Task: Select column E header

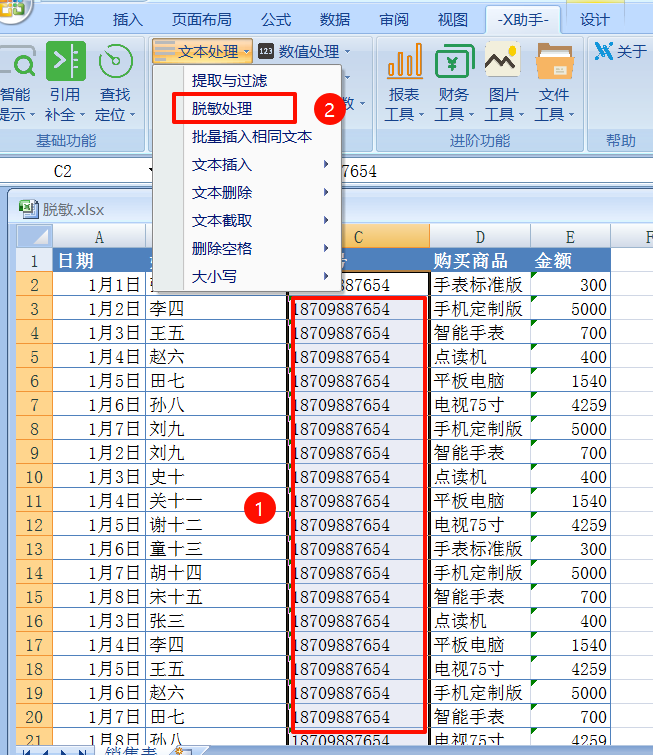Action: 570,236
